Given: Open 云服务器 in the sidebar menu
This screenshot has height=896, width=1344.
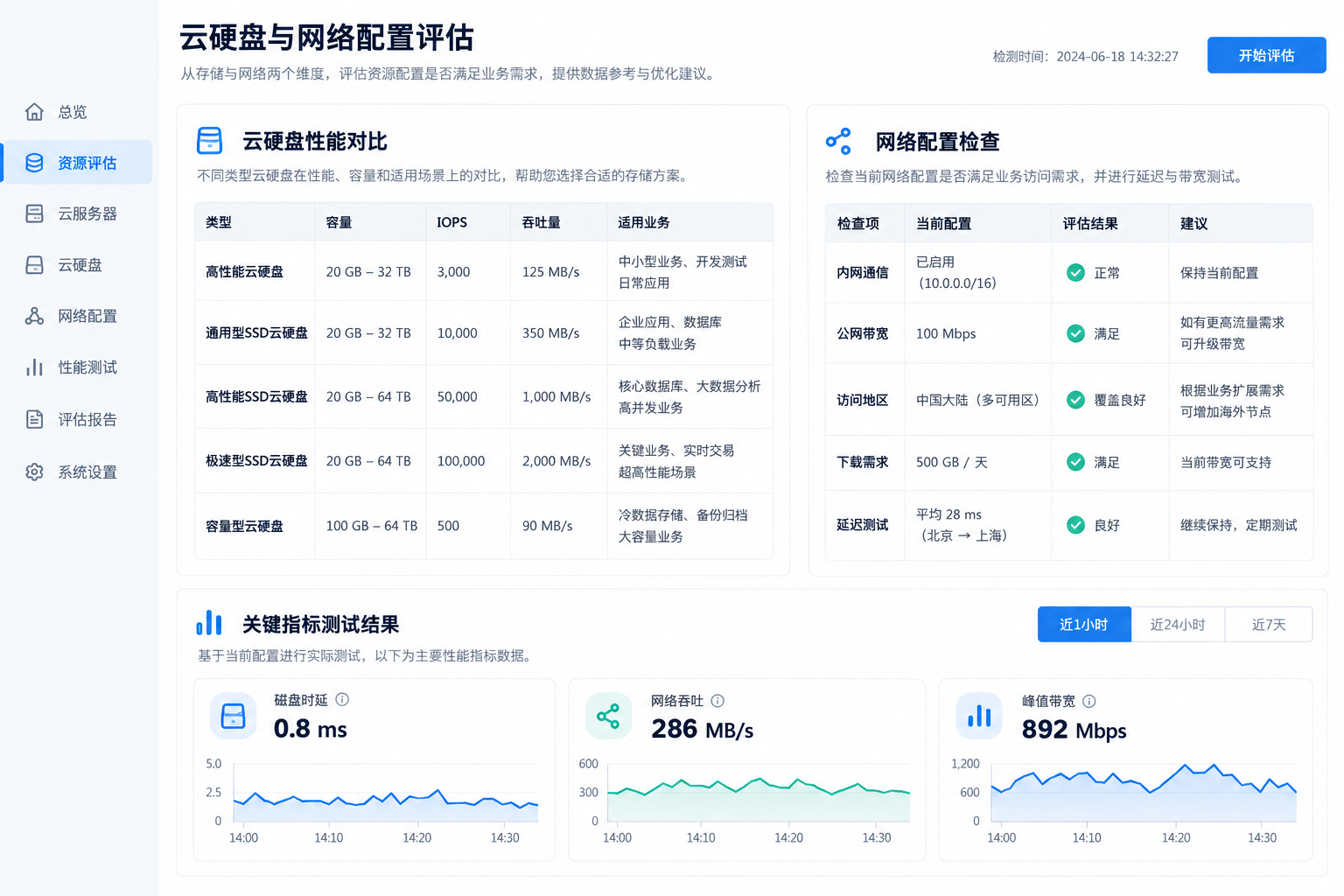Looking at the screenshot, I should (x=77, y=213).
